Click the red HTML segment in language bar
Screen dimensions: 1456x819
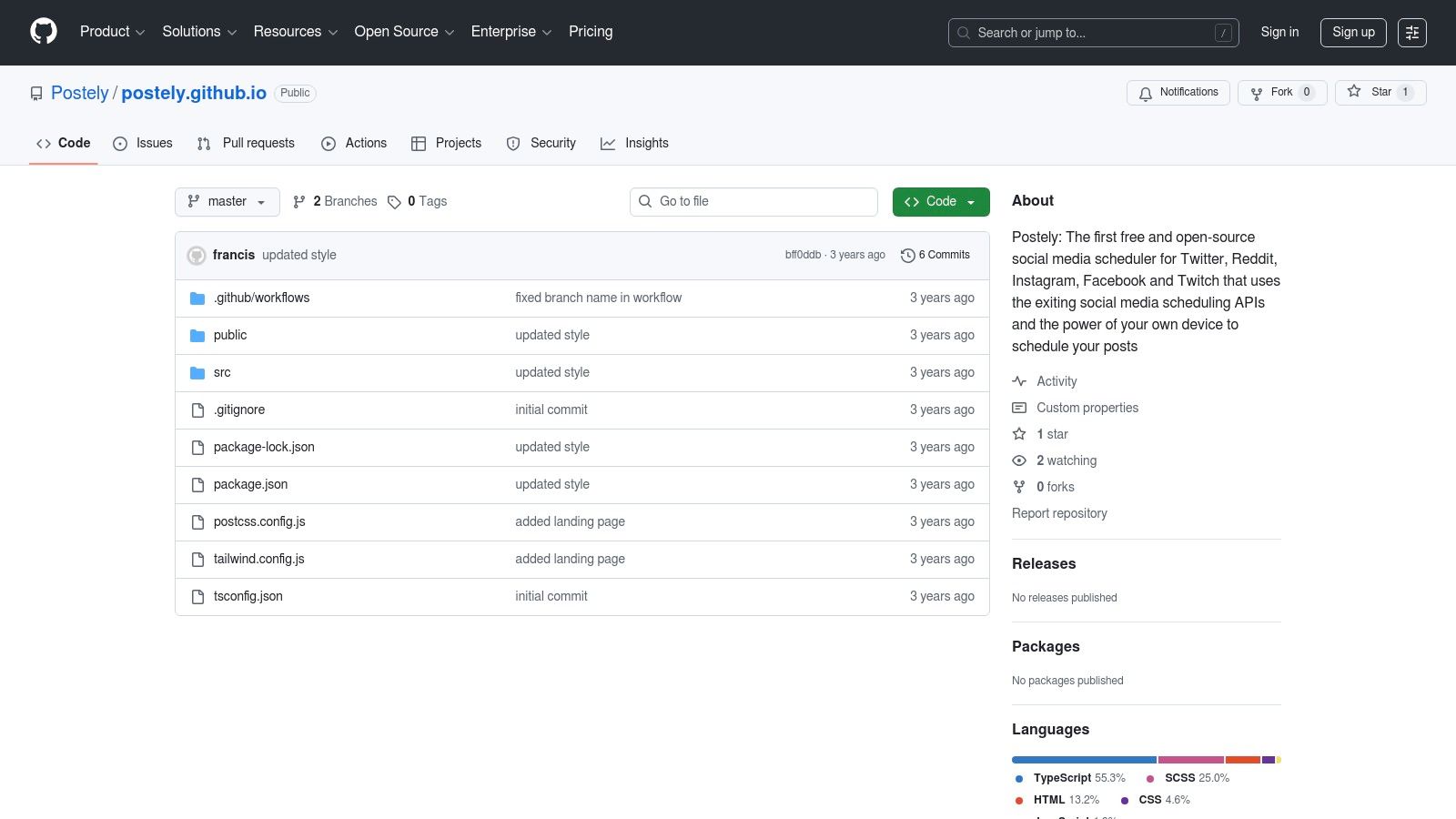1243,760
